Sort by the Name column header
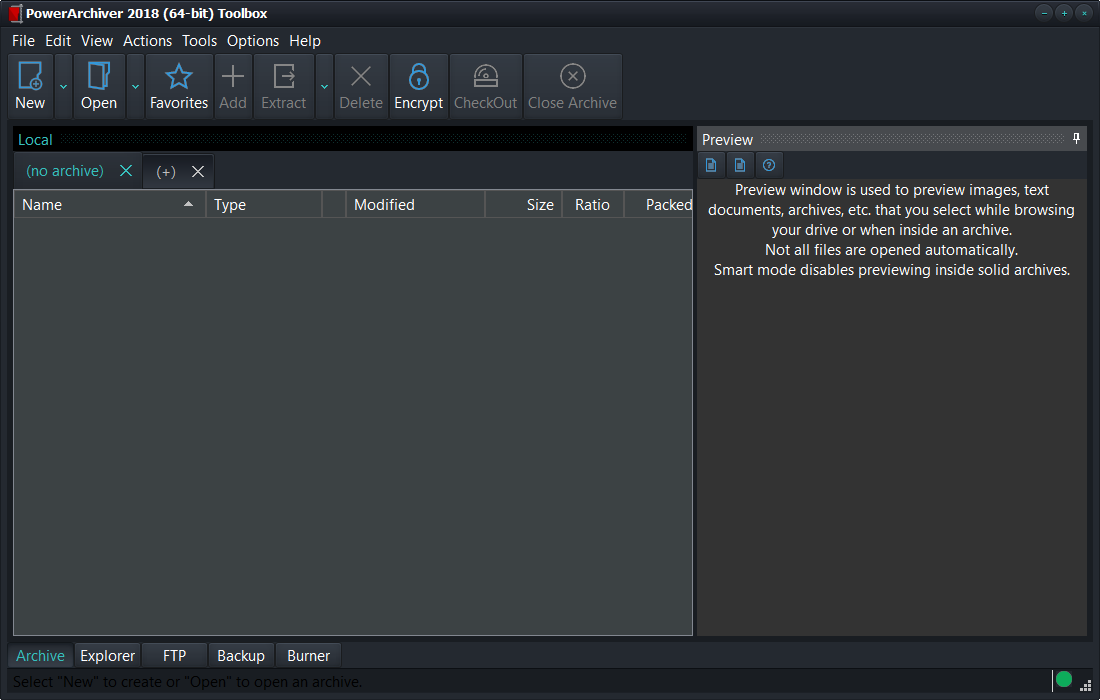 (109, 205)
